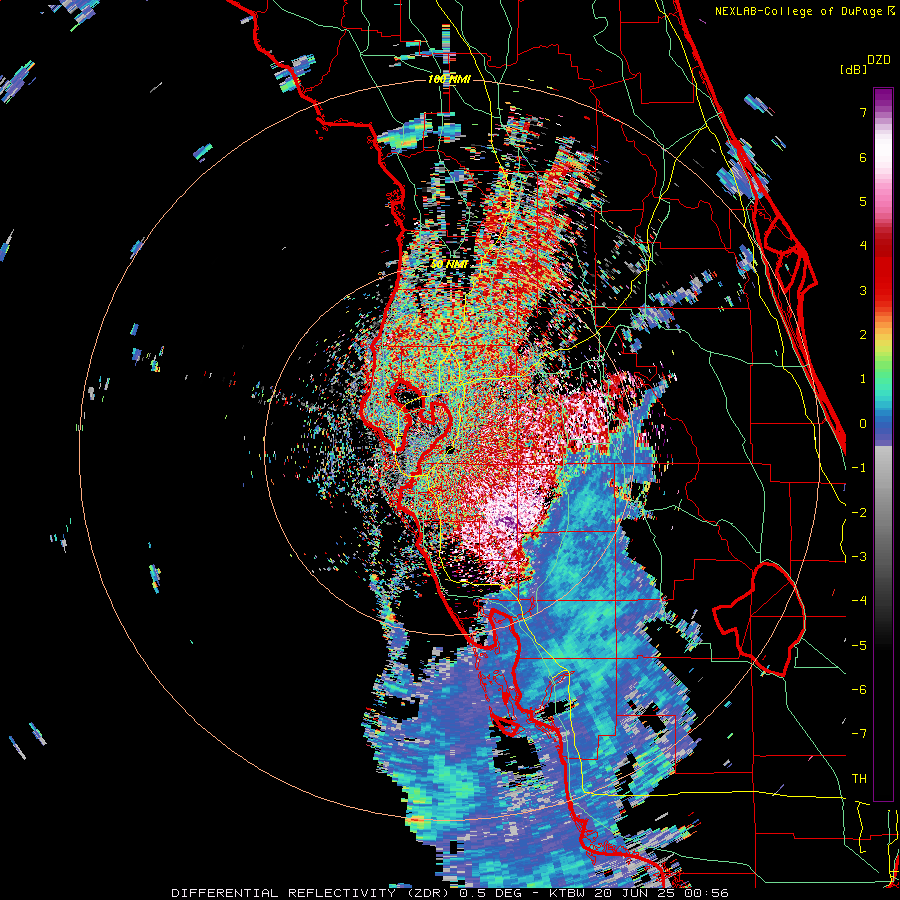Viewport: 900px width, 900px height.
Task: Click the -2 value on the color scale
Action: point(859,512)
